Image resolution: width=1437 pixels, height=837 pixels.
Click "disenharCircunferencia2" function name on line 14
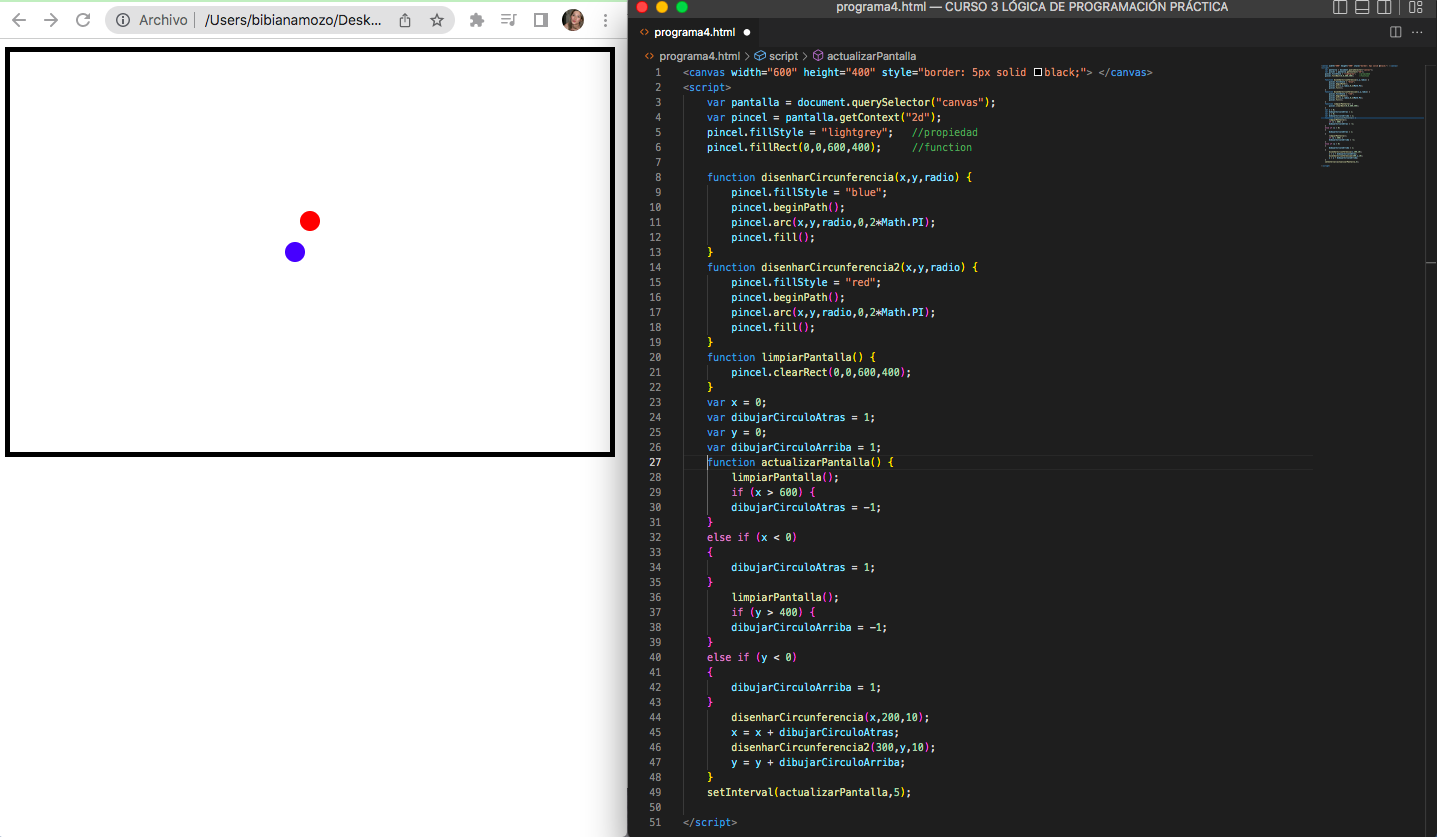point(830,267)
